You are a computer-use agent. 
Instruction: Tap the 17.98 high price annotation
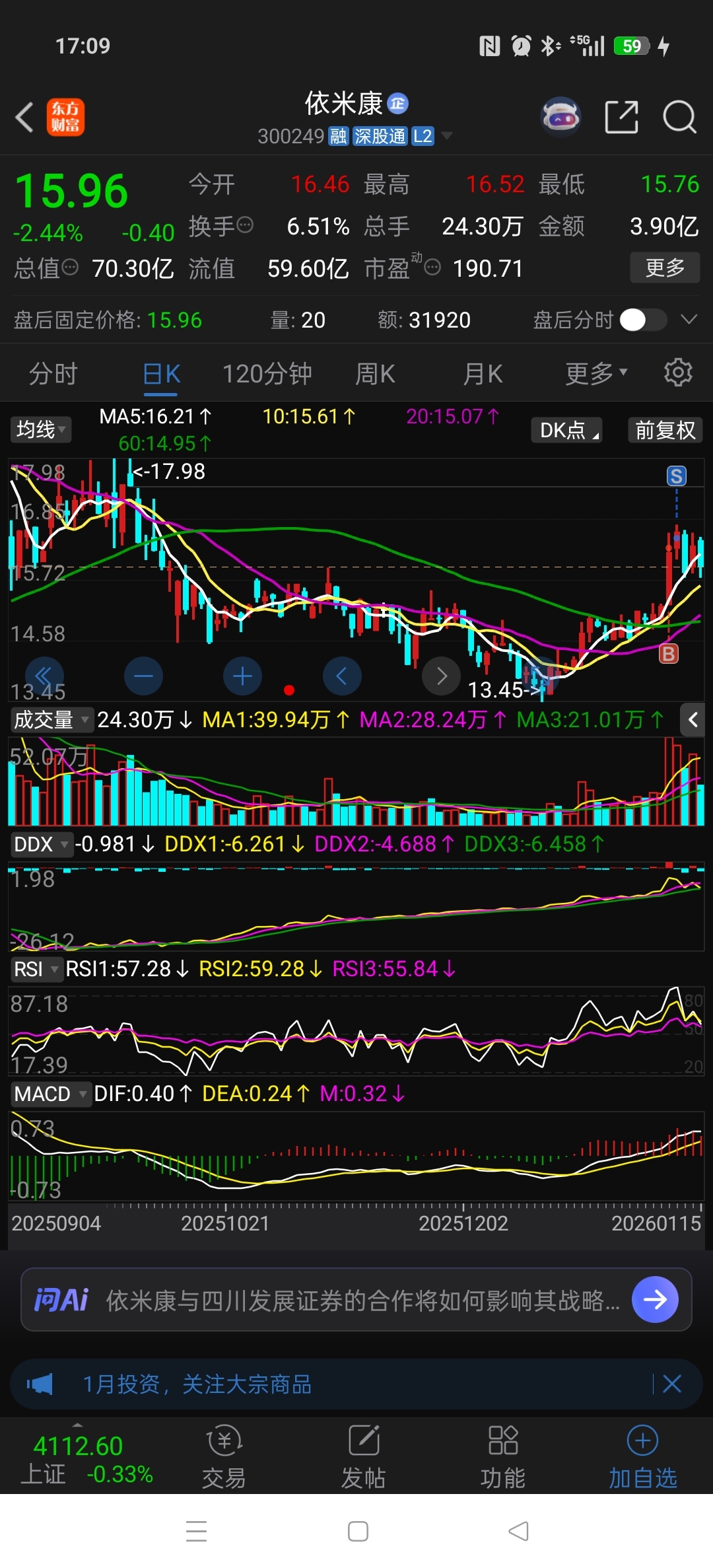click(169, 471)
